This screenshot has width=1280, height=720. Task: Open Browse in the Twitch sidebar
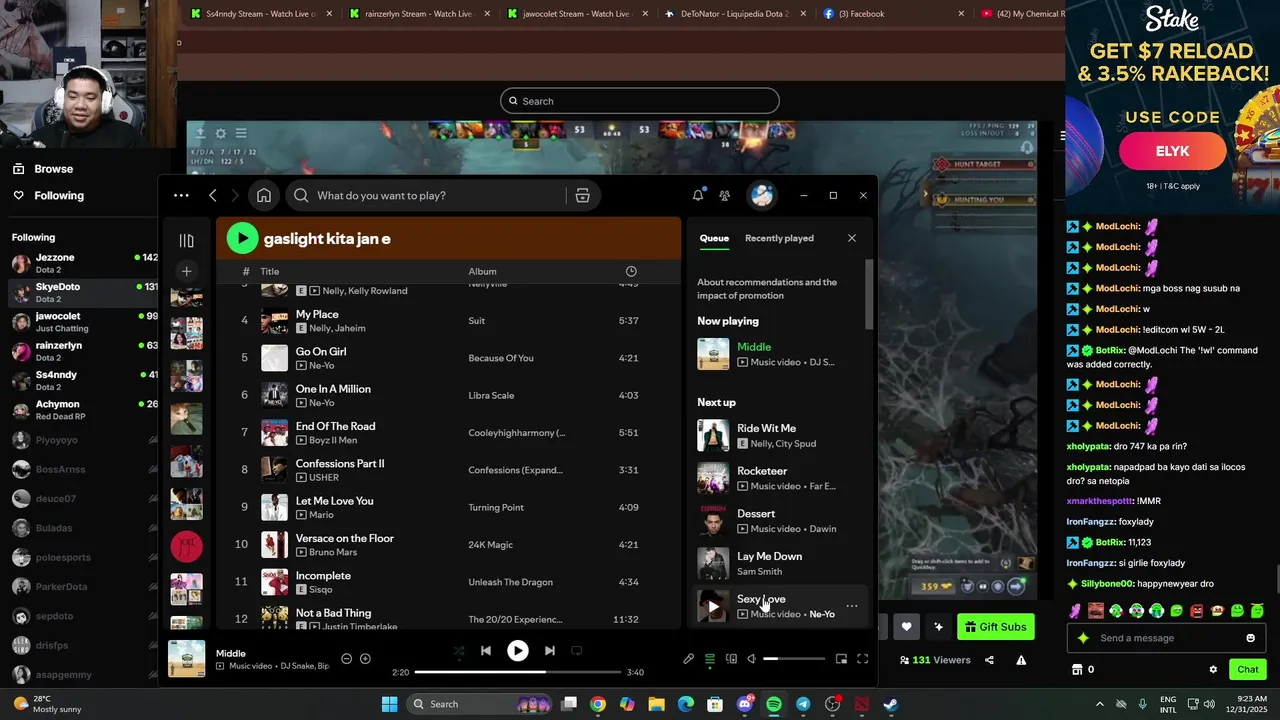[54, 169]
